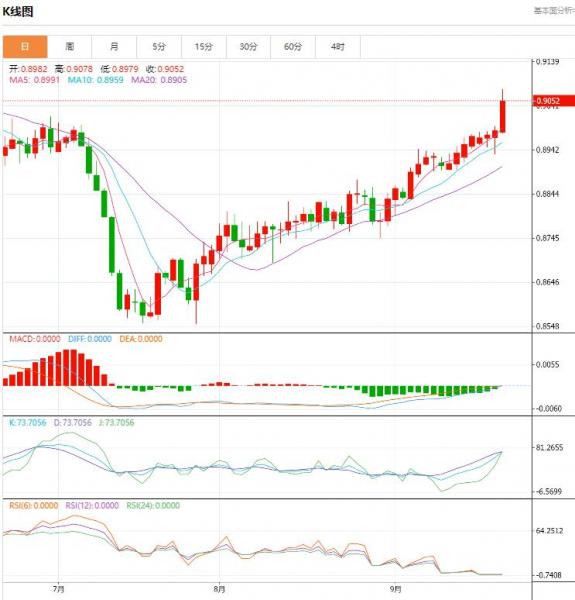Screen dimensions: 575x600
Task: Click the 0.8646 price axis label
Action: point(547,282)
